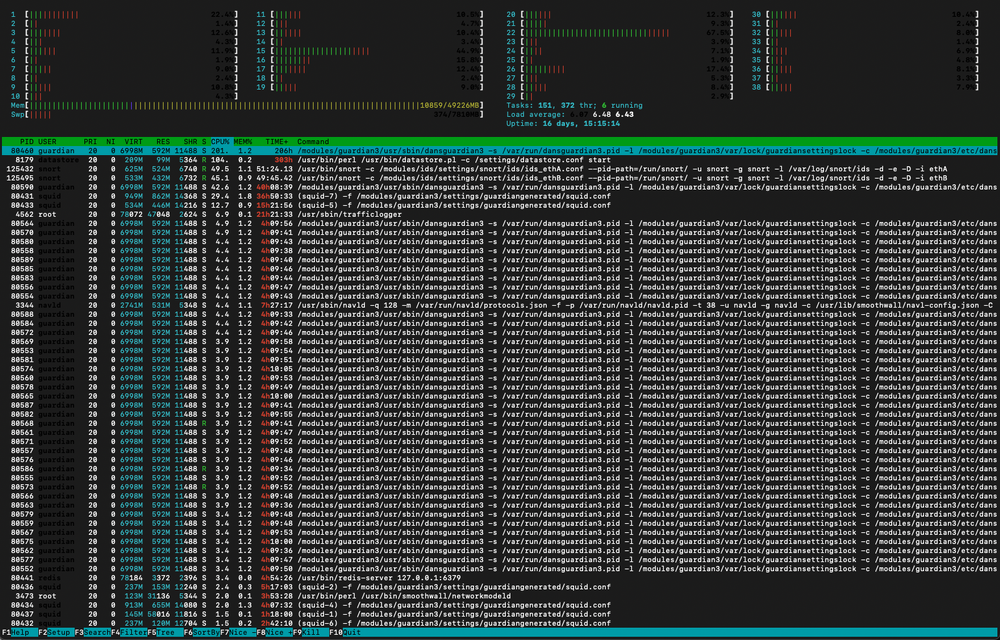
Task: Click the Command column header
Action: pyautogui.click(x=313, y=142)
